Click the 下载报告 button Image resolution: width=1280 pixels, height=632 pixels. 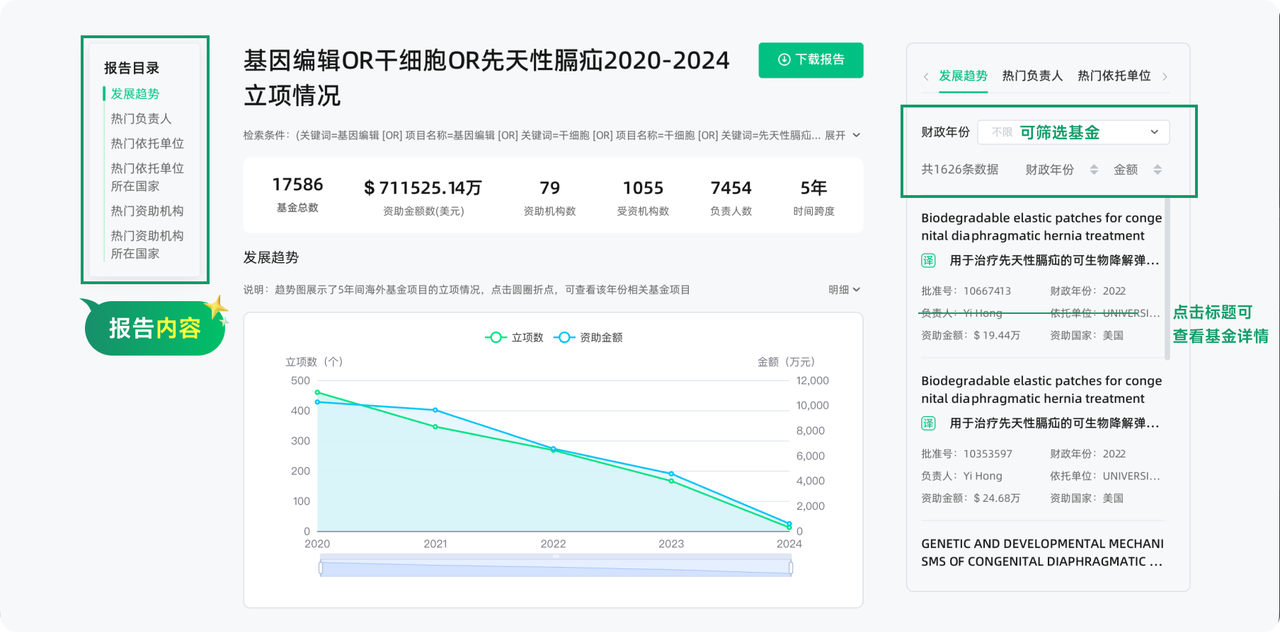pos(811,60)
